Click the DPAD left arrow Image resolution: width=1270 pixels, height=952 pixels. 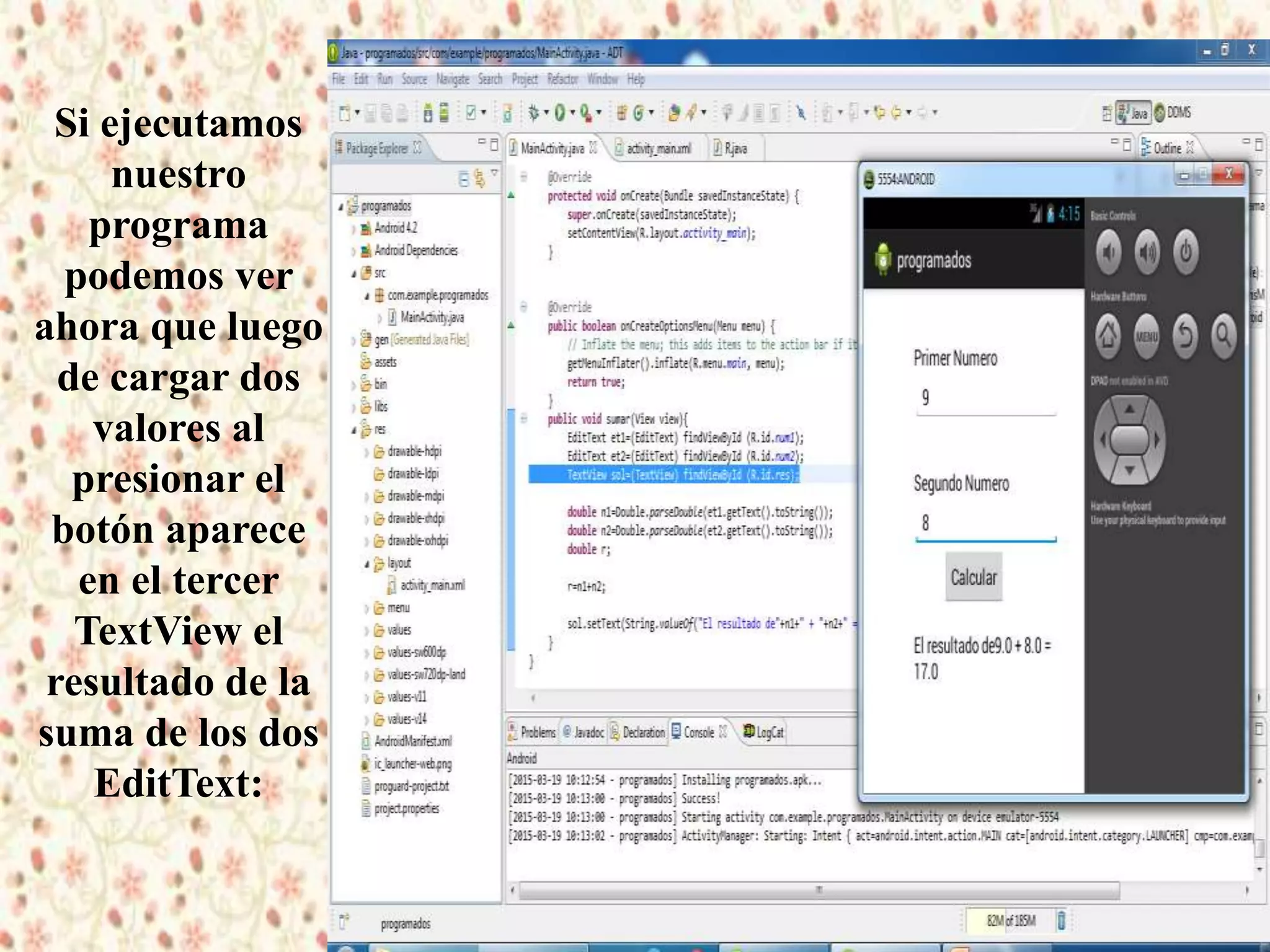[x=1103, y=440]
